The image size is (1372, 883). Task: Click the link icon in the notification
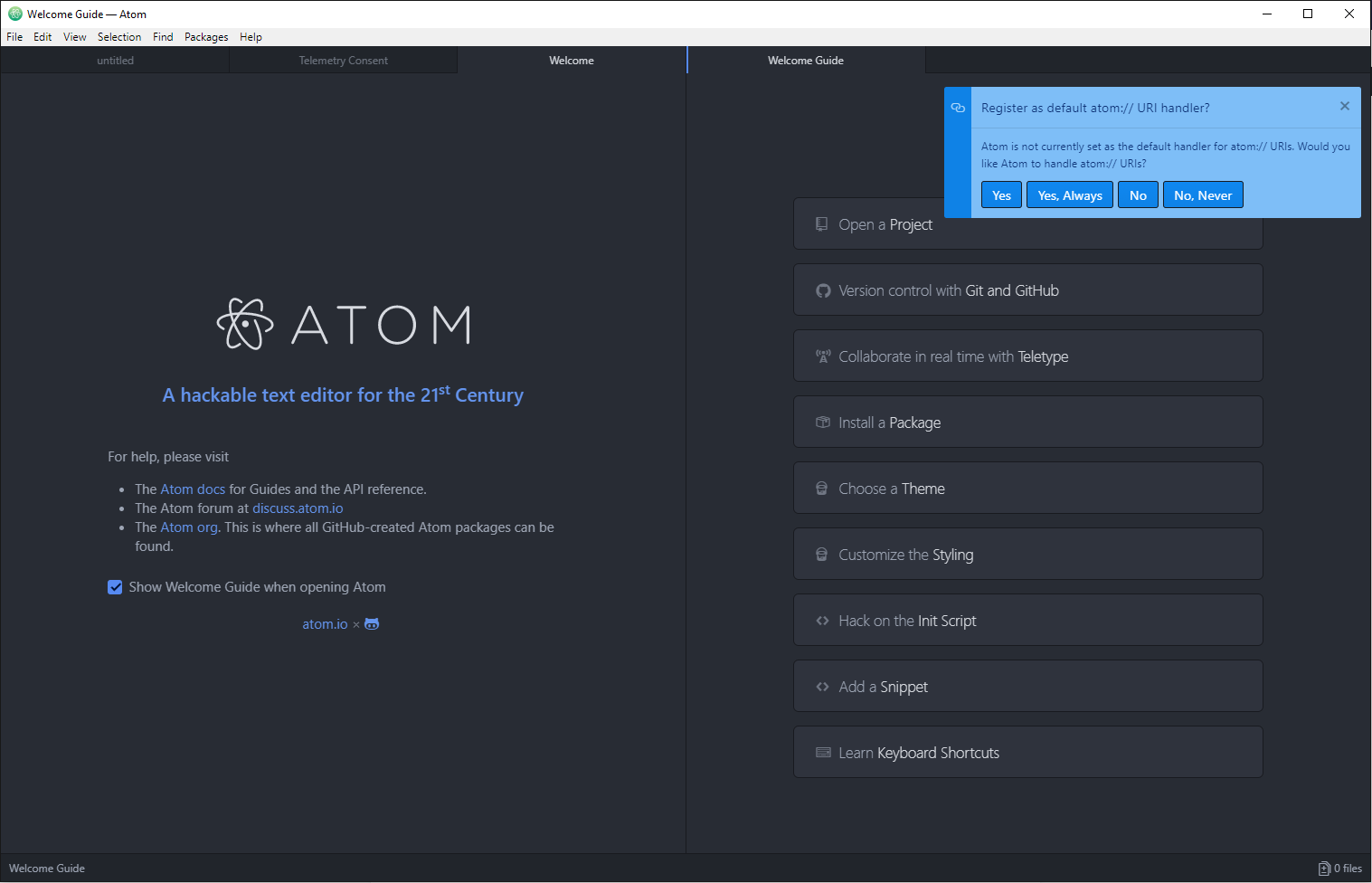958,108
